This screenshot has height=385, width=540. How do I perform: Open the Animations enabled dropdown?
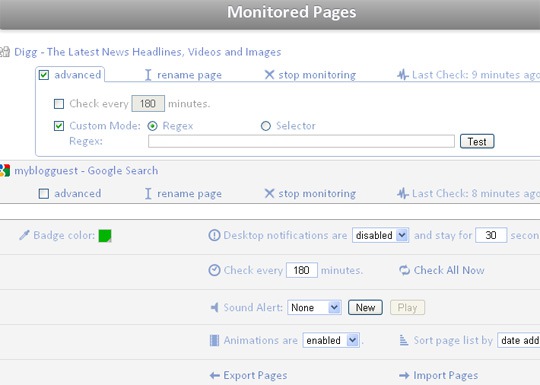(x=331, y=340)
